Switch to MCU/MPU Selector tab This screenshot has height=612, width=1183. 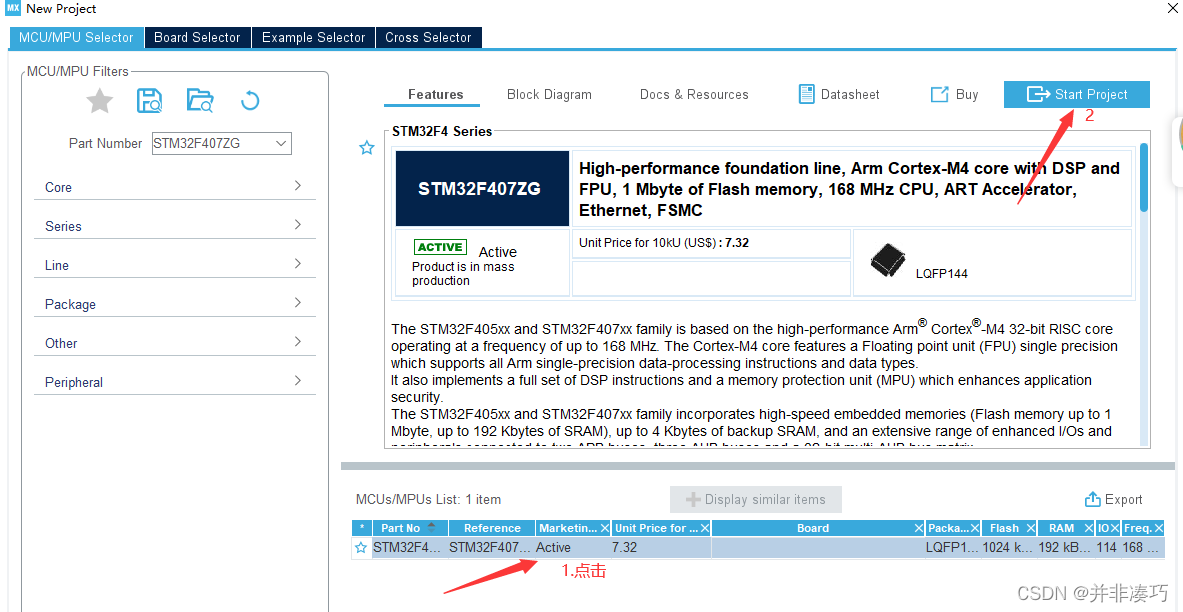(x=76, y=37)
